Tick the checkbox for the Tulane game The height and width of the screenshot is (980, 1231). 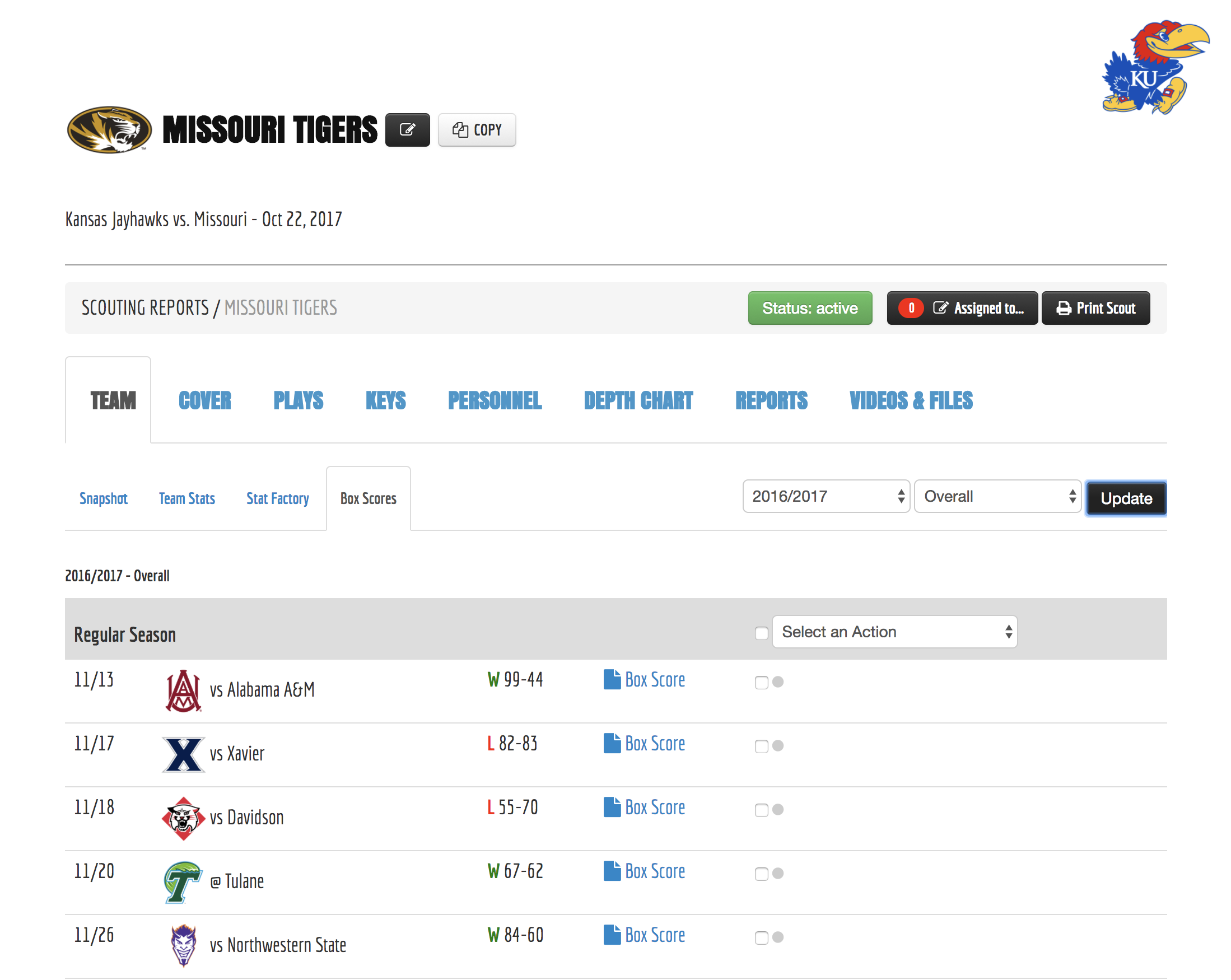click(761, 874)
